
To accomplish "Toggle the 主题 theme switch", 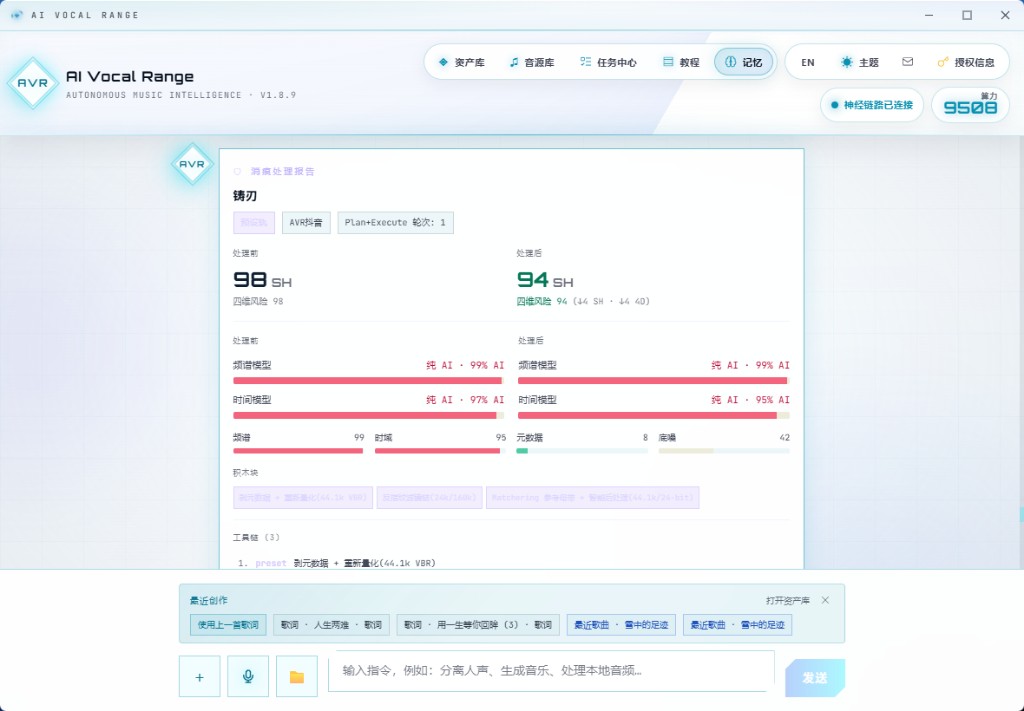I will [859, 62].
